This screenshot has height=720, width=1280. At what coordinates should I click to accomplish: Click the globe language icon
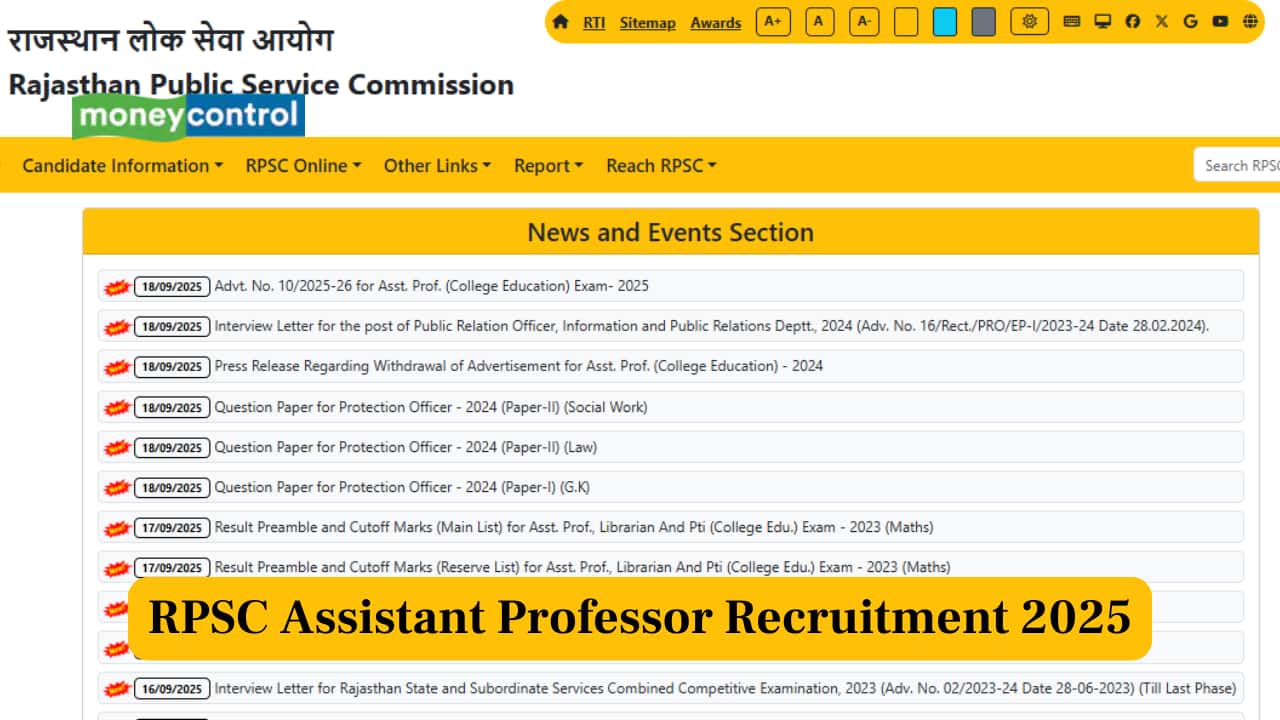(1250, 21)
